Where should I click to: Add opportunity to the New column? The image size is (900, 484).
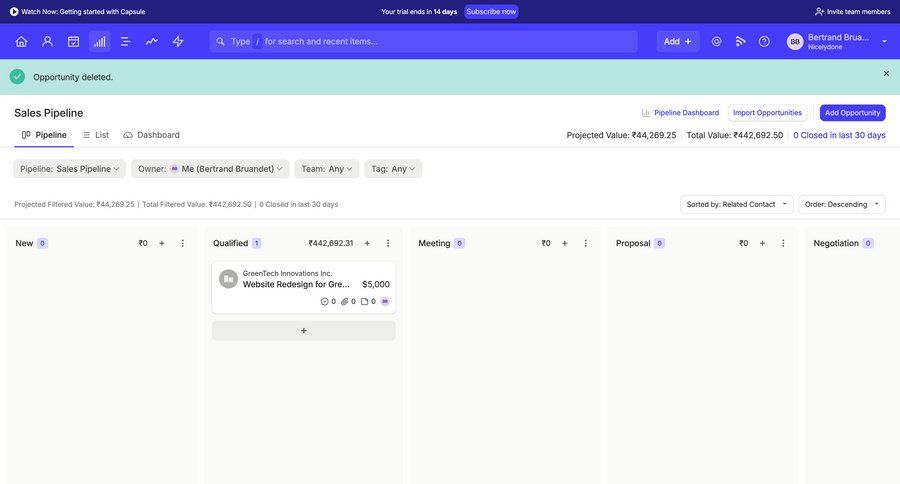(x=162, y=243)
